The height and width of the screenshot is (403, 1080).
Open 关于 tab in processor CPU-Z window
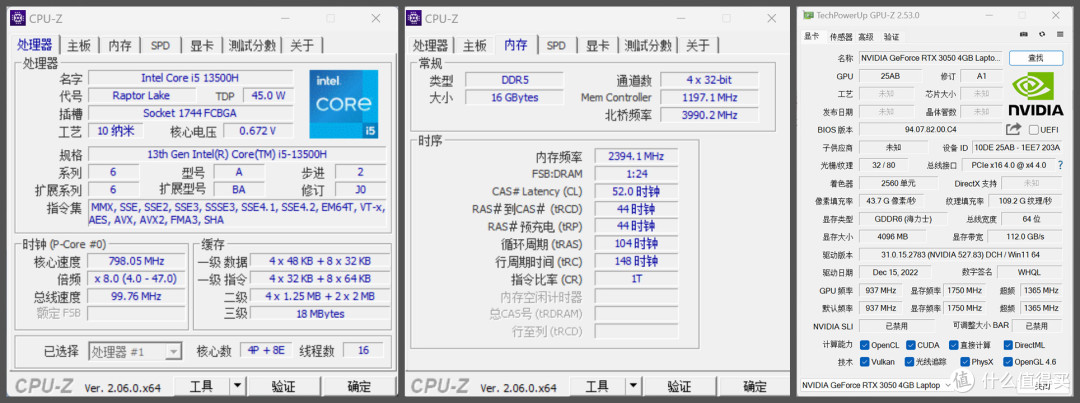[x=302, y=45]
